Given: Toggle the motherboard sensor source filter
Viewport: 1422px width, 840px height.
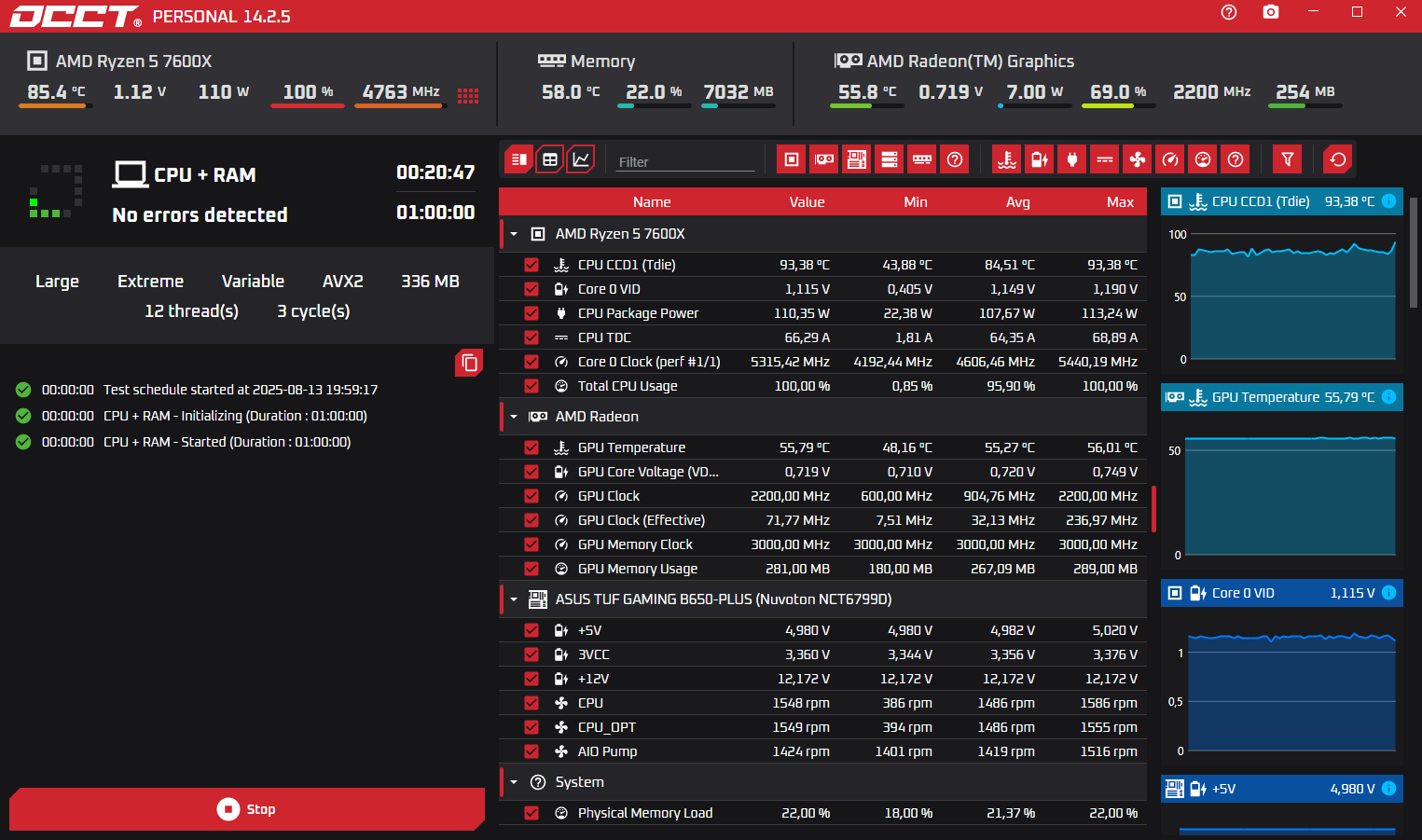Looking at the screenshot, I should click(857, 159).
